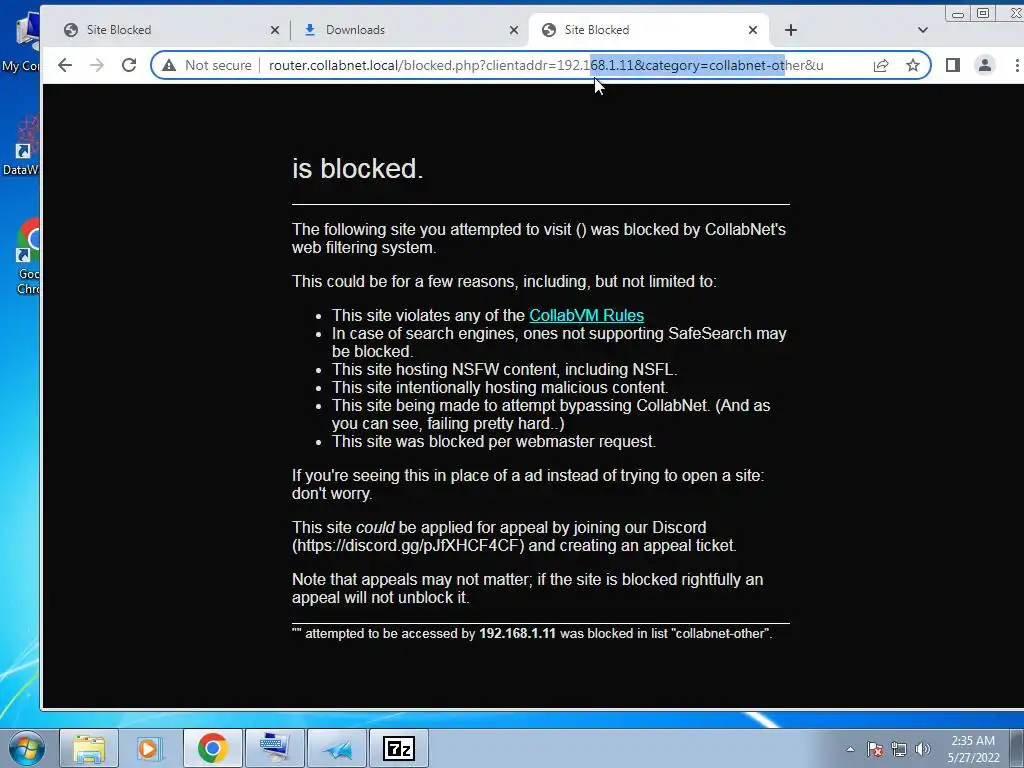Click the Not secure warning icon
This screenshot has width=1024, height=768.
169,65
